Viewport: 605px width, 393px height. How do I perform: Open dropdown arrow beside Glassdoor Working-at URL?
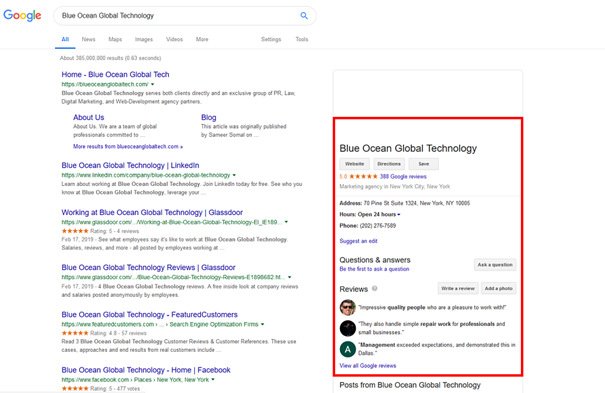286,222
